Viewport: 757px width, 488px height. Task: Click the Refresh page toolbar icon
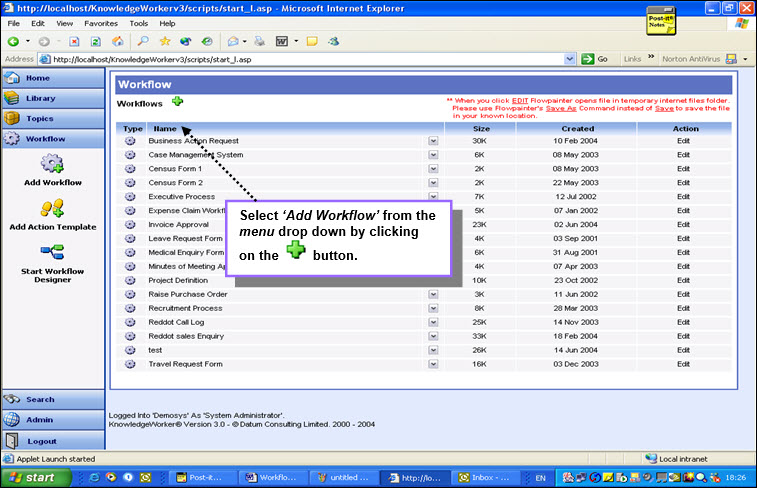tap(96, 42)
